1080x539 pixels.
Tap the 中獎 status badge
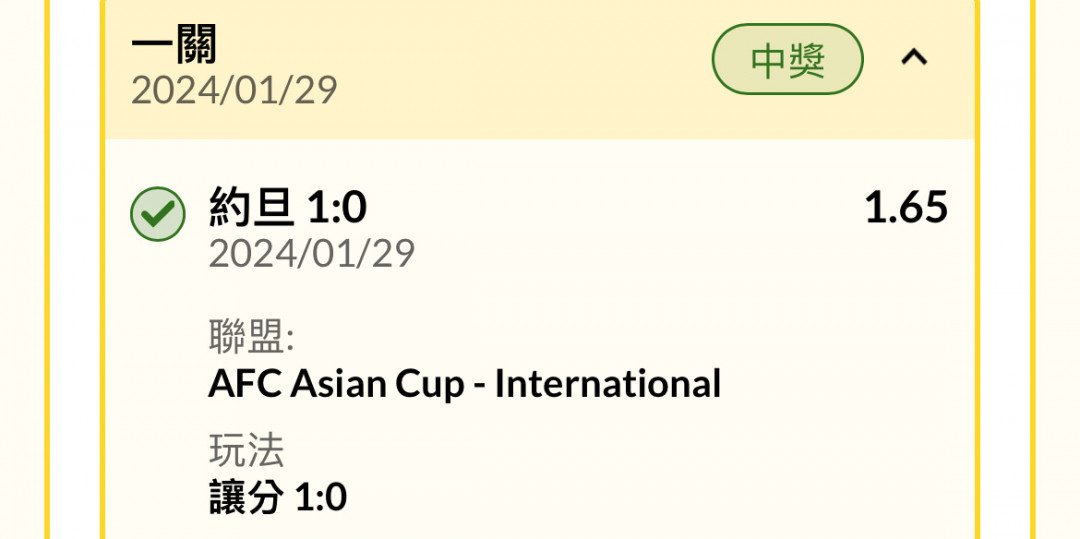point(787,59)
